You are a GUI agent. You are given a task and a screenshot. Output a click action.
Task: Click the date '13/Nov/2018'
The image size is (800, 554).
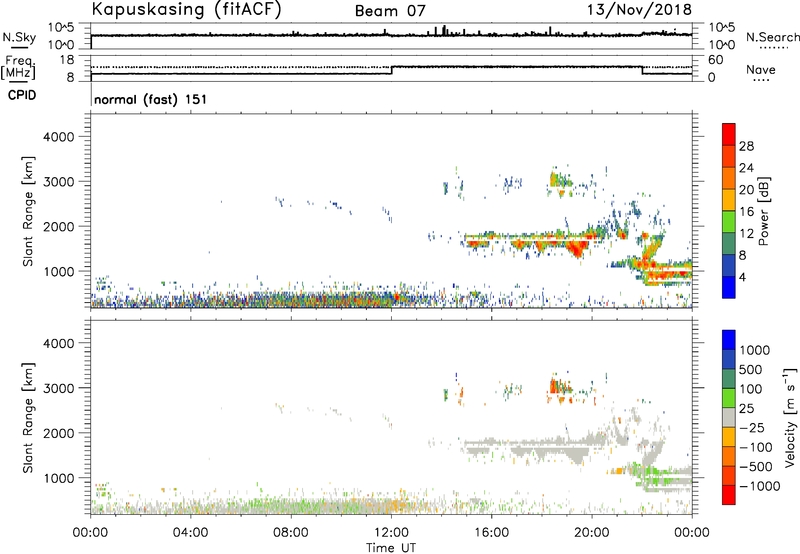(639, 9)
